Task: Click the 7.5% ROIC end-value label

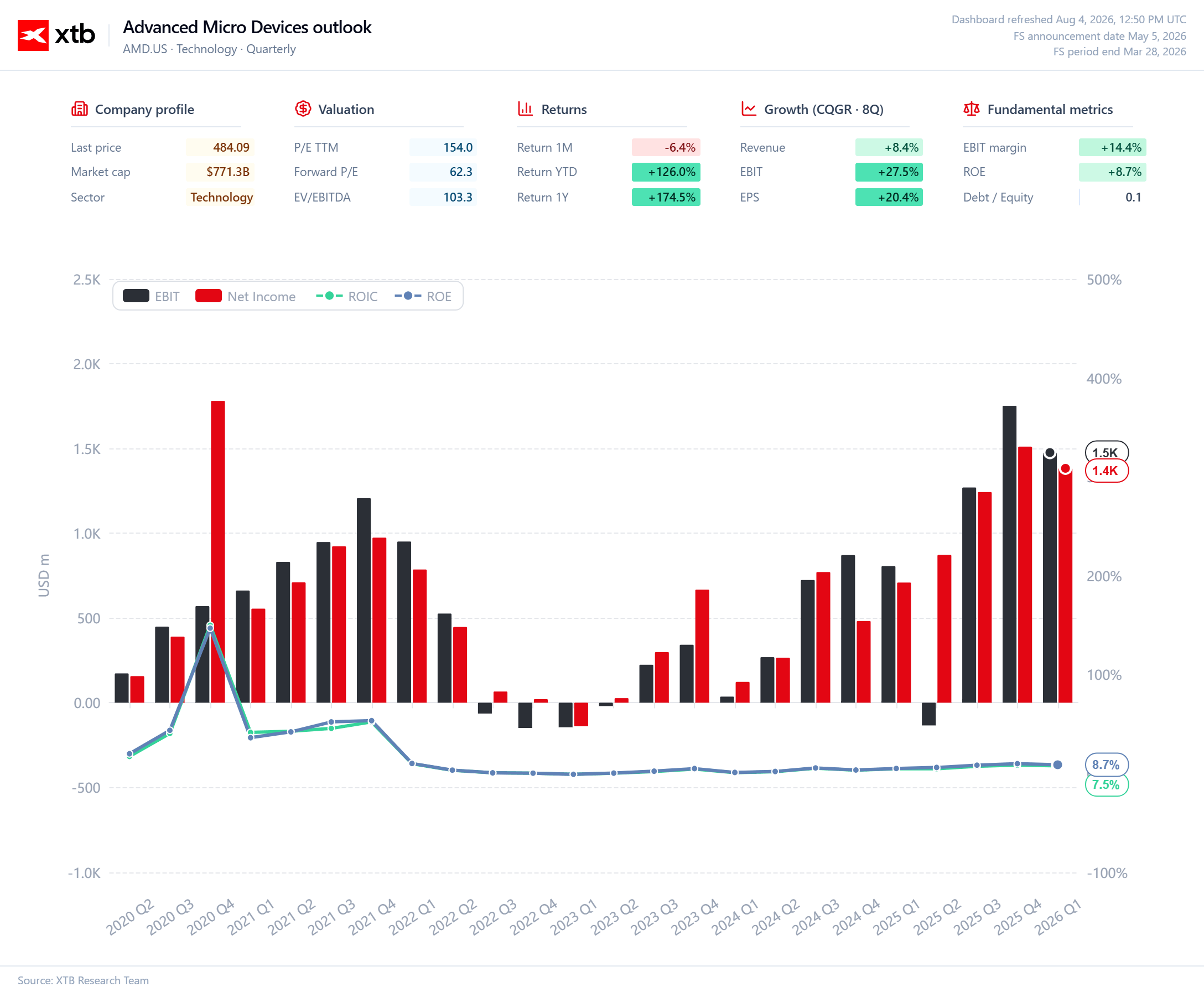Action: coord(1106,784)
